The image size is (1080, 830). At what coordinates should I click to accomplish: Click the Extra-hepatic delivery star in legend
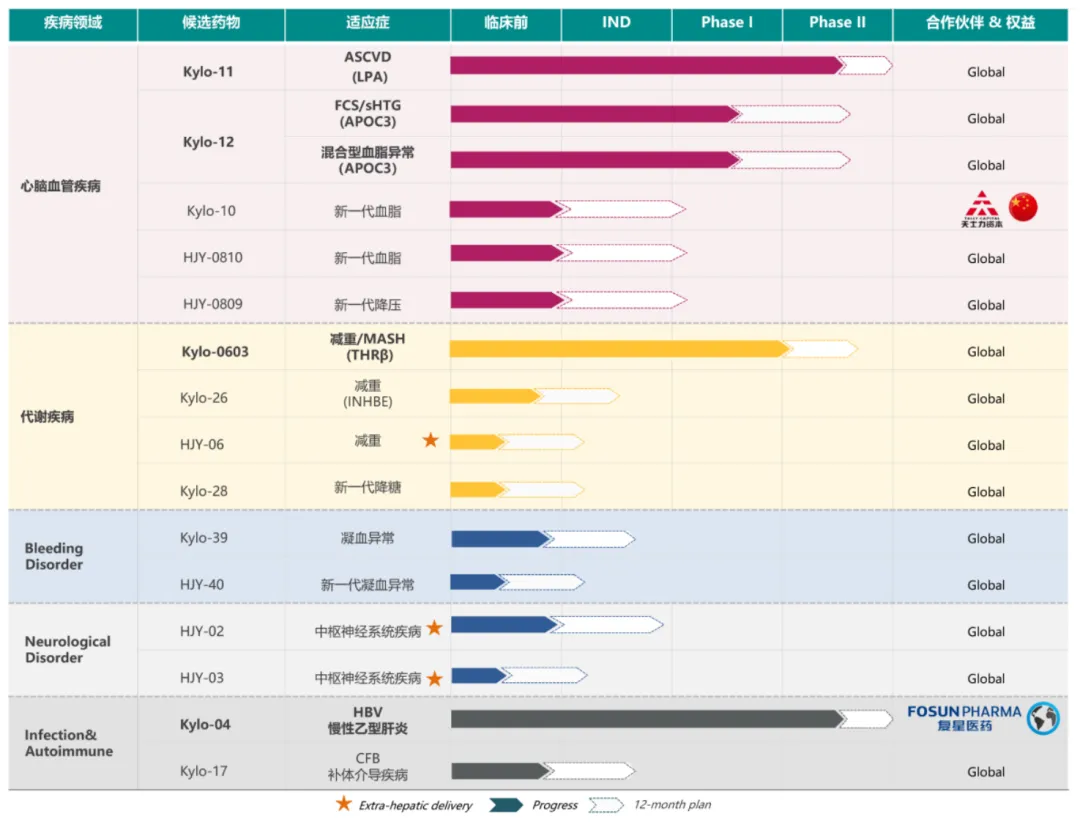coord(344,804)
